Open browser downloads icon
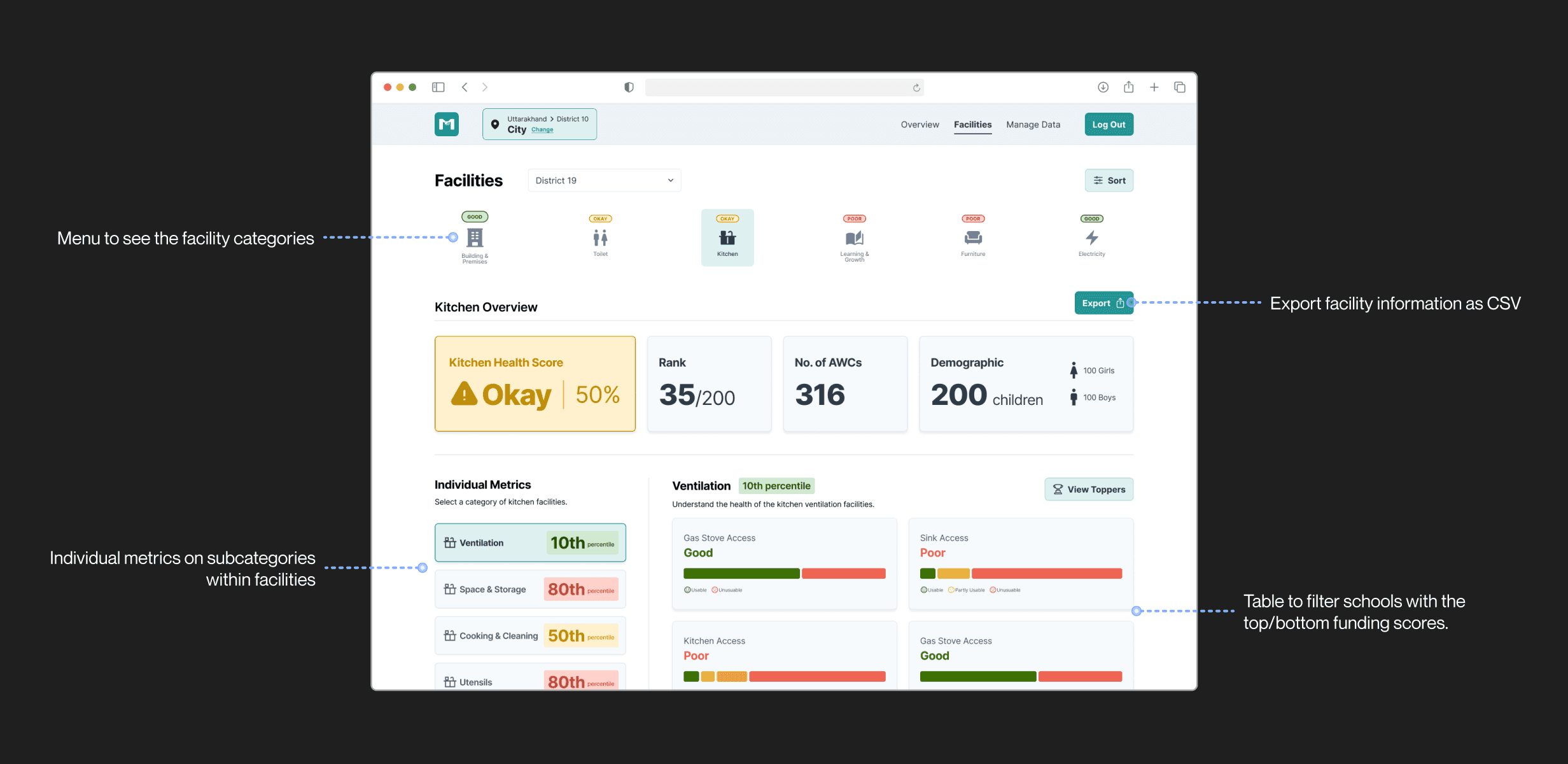The height and width of the screenshot is (764, 1568). click(1103, 87)
